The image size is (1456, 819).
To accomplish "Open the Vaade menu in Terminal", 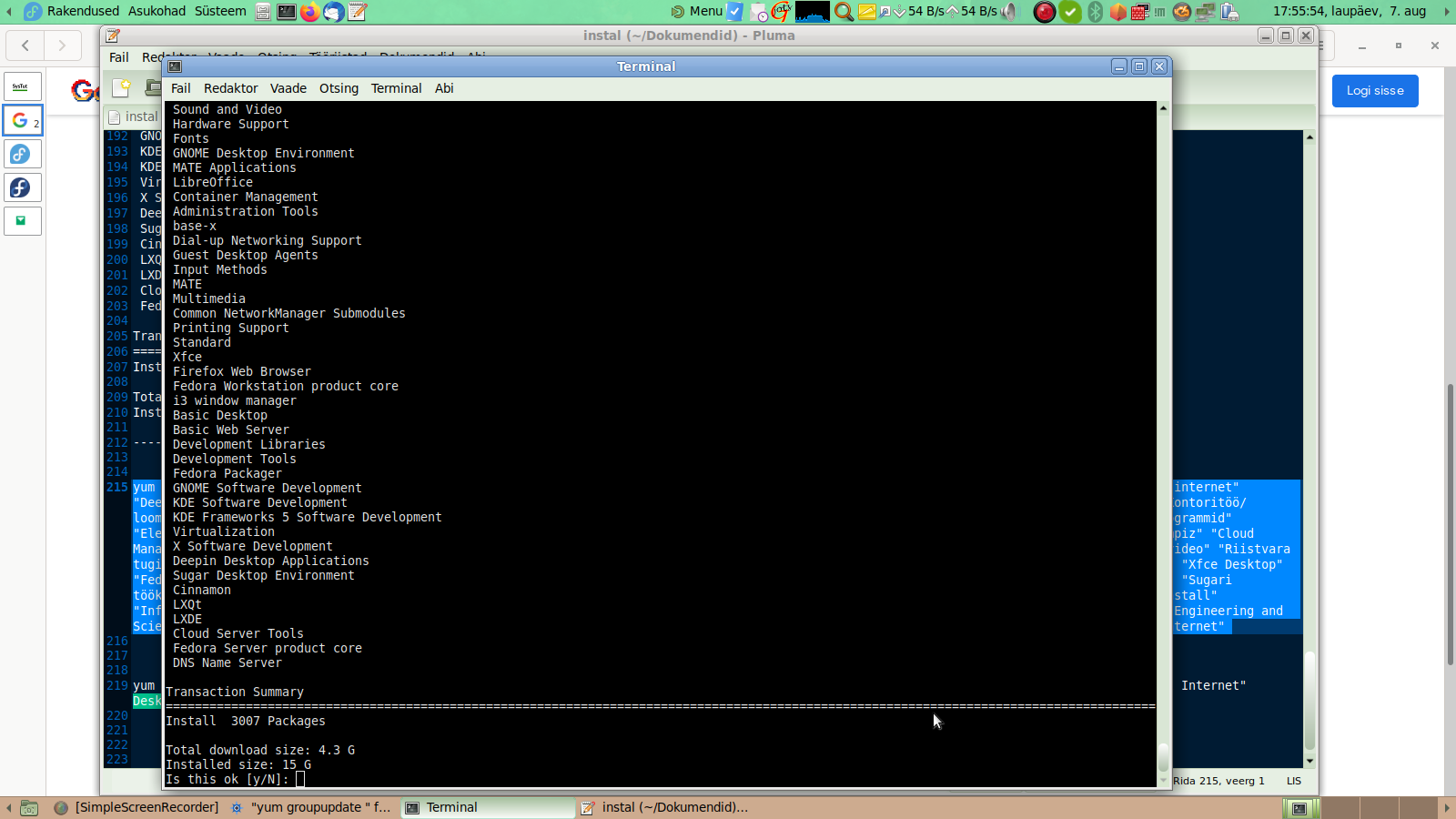I will [x=288, y=88].
